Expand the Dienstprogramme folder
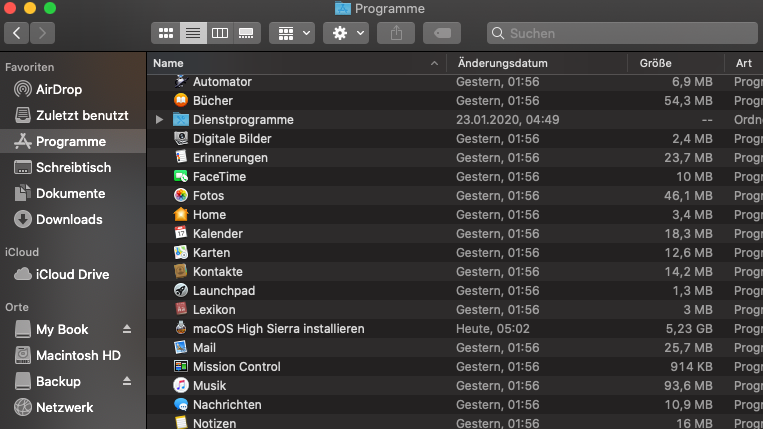Screen dimensions: 763x429 click(159, 120)
